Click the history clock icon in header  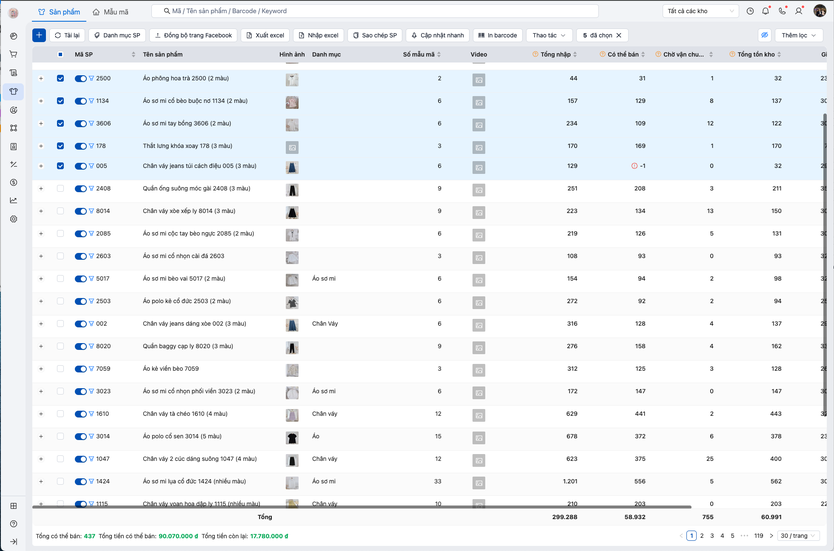point(750,11)
